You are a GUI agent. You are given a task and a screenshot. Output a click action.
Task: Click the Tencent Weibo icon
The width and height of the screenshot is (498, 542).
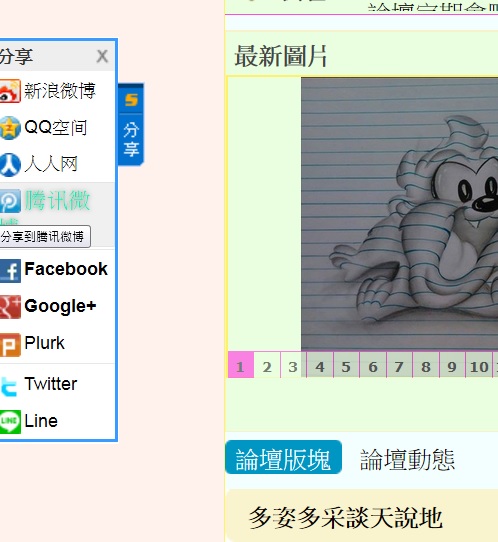10,201
